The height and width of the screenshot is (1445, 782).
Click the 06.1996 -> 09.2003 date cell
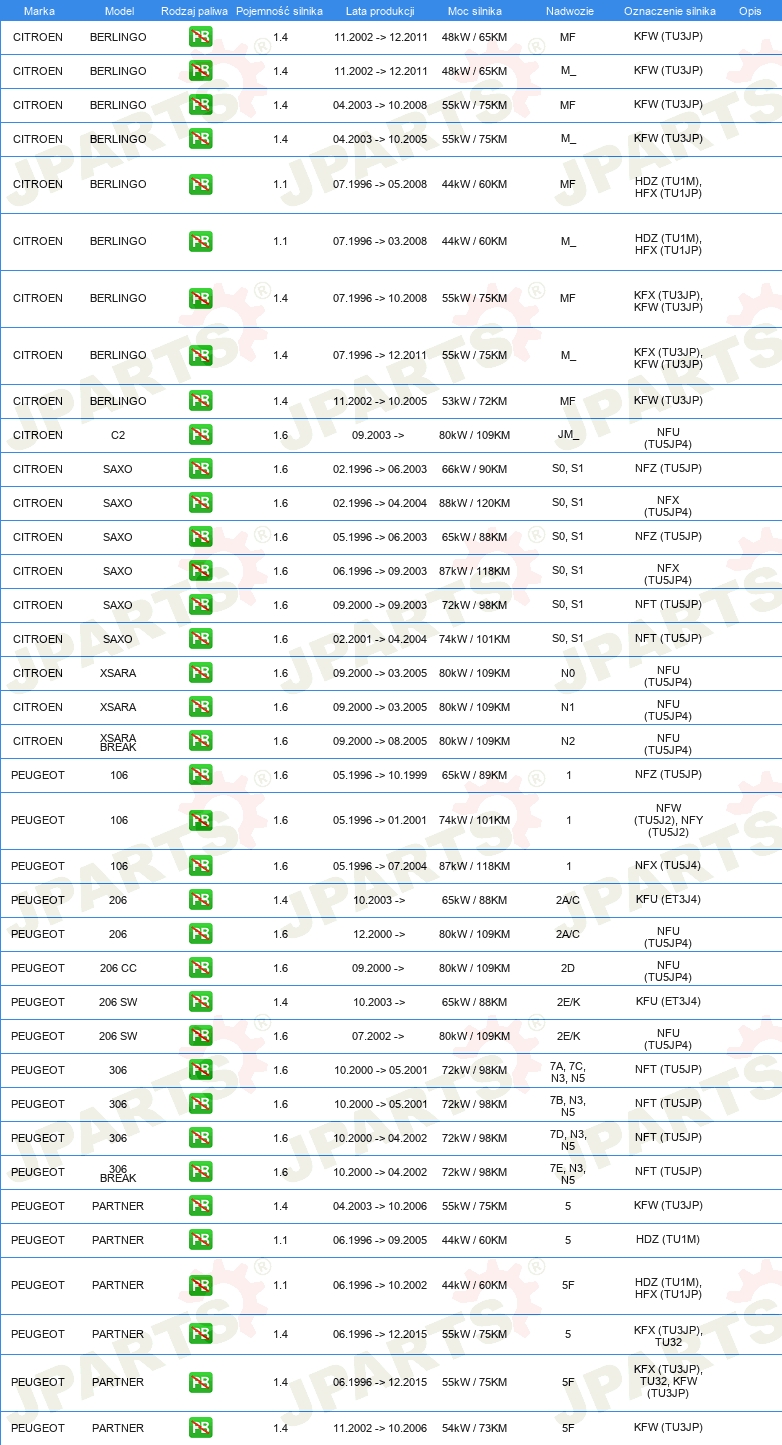point(380,571)
